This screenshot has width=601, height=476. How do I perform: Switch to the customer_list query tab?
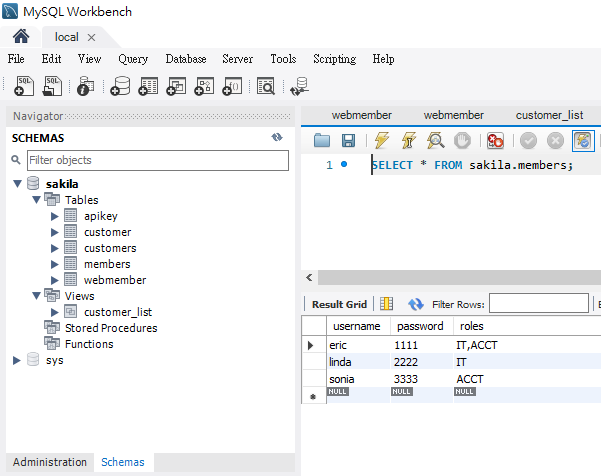[549, 115]
